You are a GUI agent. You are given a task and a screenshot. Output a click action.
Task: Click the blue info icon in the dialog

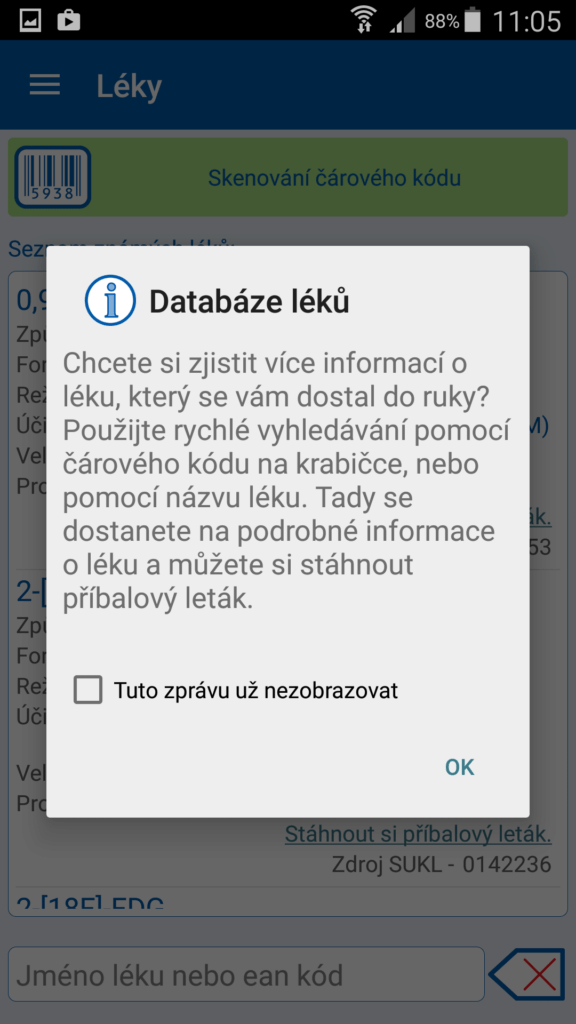tap(110, 300)
